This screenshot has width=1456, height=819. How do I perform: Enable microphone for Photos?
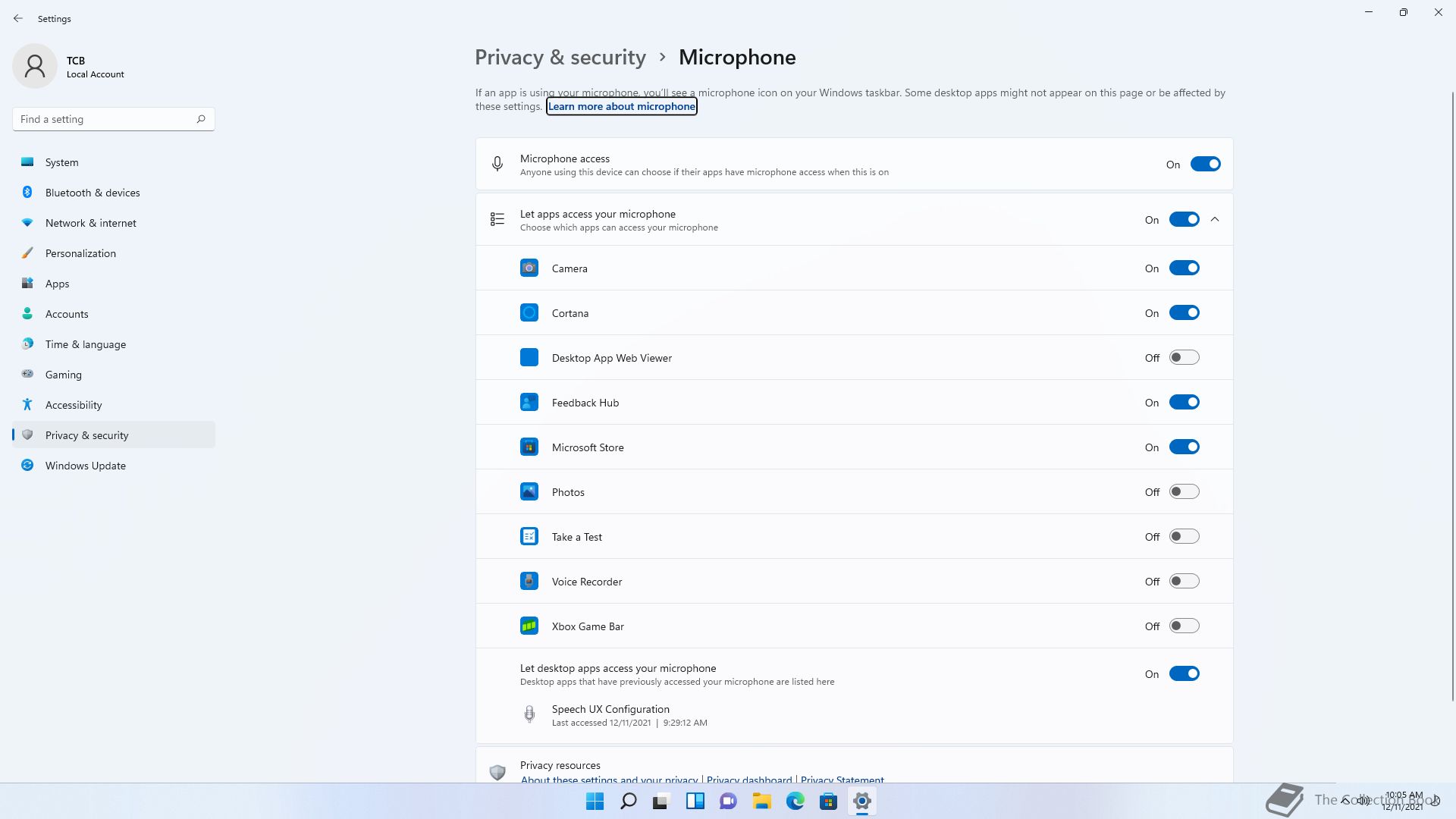(1184, 491)
